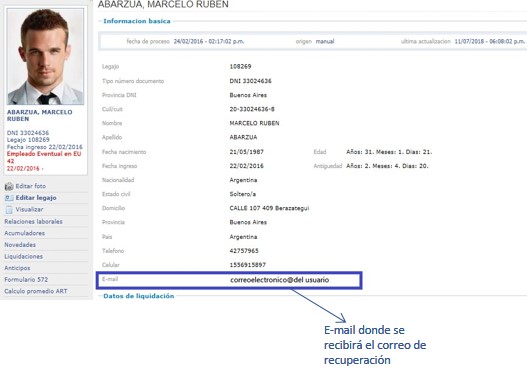The width and height of the screenshot is (527, 375).
Task: Go to Novedades in sidebar
Action: [20, 245]
